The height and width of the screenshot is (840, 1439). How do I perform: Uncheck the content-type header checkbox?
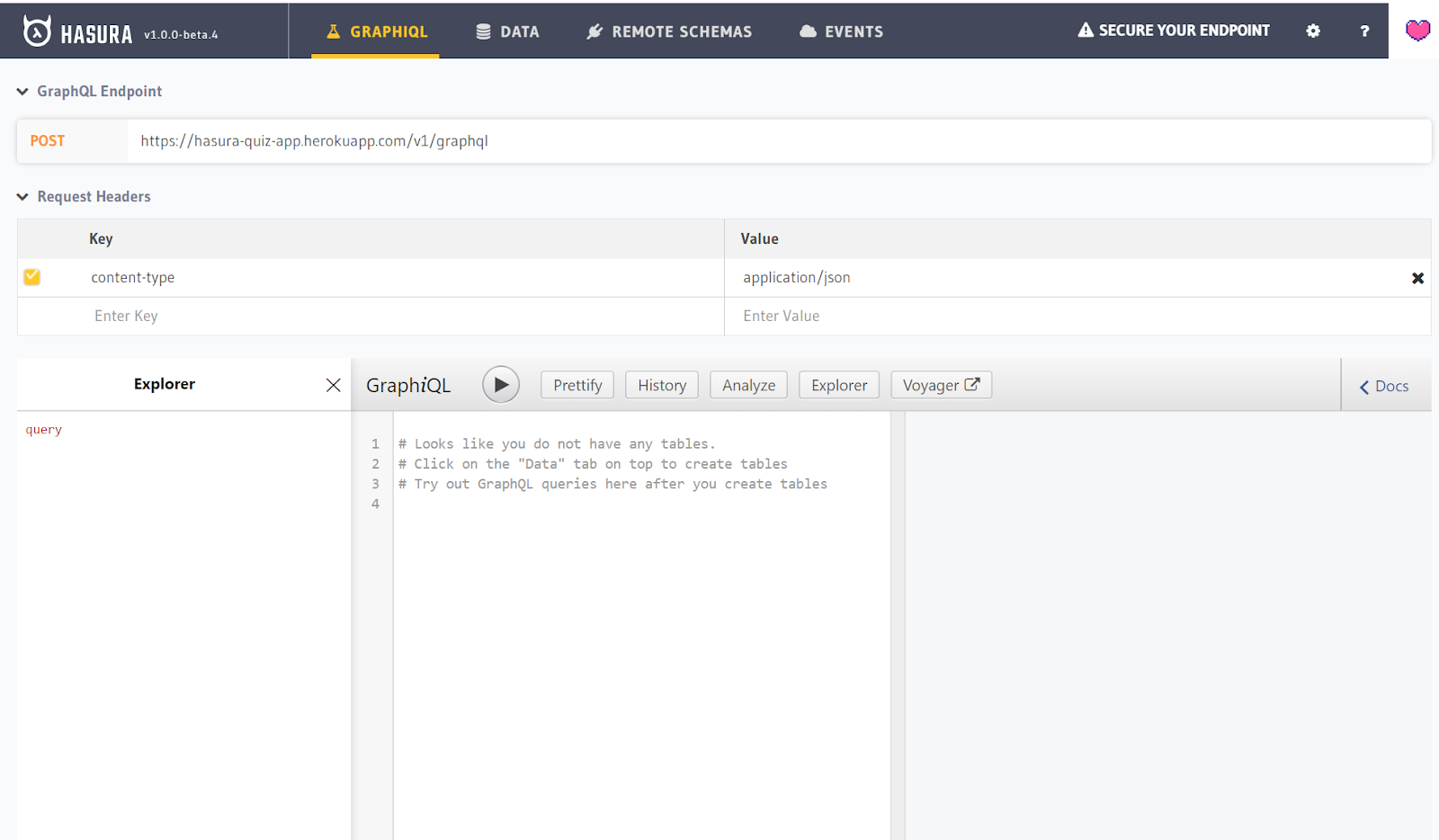tap(32, 277)
